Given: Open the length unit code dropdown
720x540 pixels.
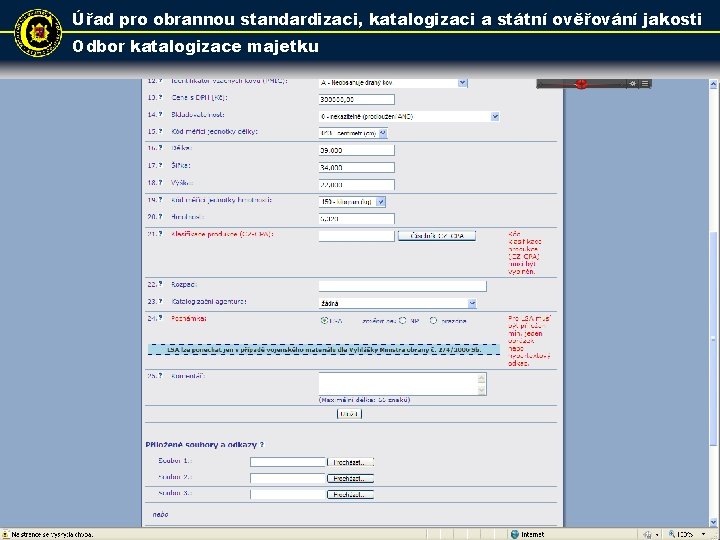Looking at the screenshot, I should coord(383,133).
